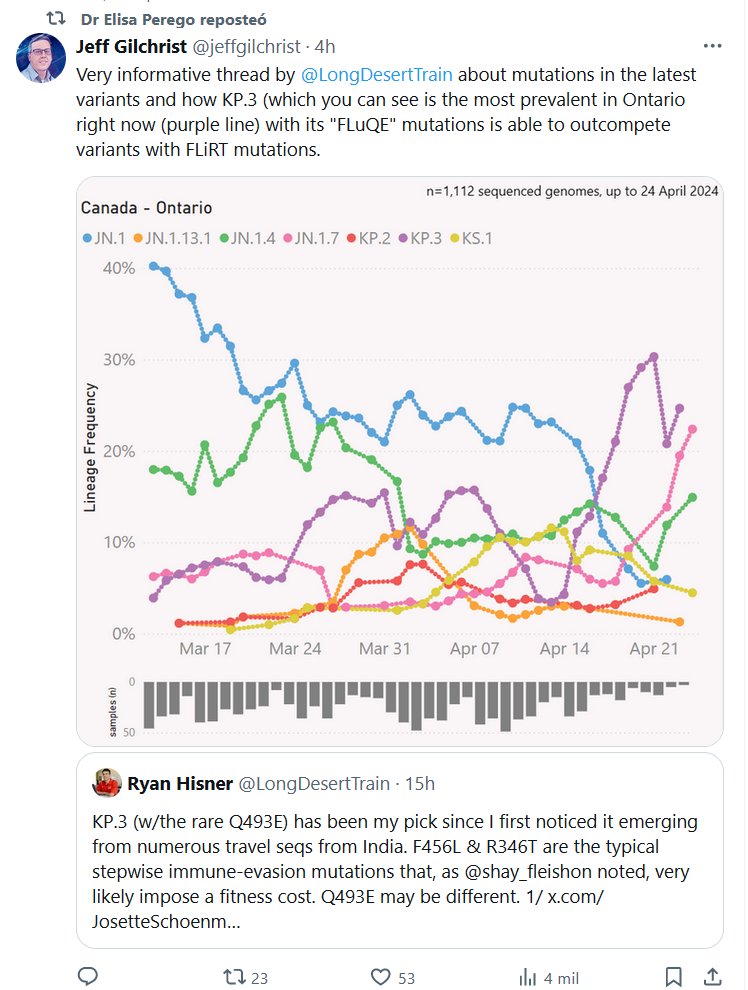Open the three-dot more options menu
Screen dimensions: 748x990
coord(712,46)
